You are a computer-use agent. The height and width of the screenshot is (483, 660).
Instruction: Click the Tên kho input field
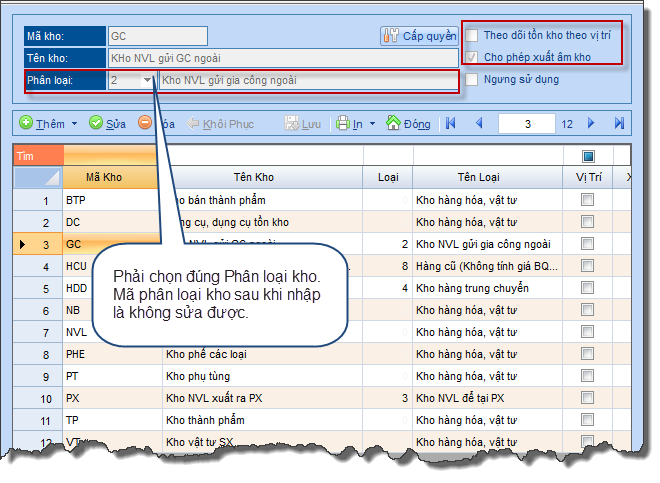pos(282,57)
